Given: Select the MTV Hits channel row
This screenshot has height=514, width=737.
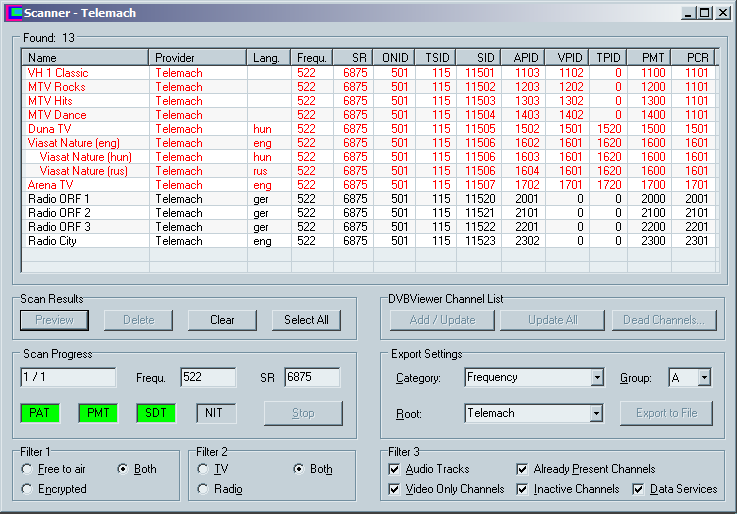Looking at the screenshot, I should click(369, 101).
